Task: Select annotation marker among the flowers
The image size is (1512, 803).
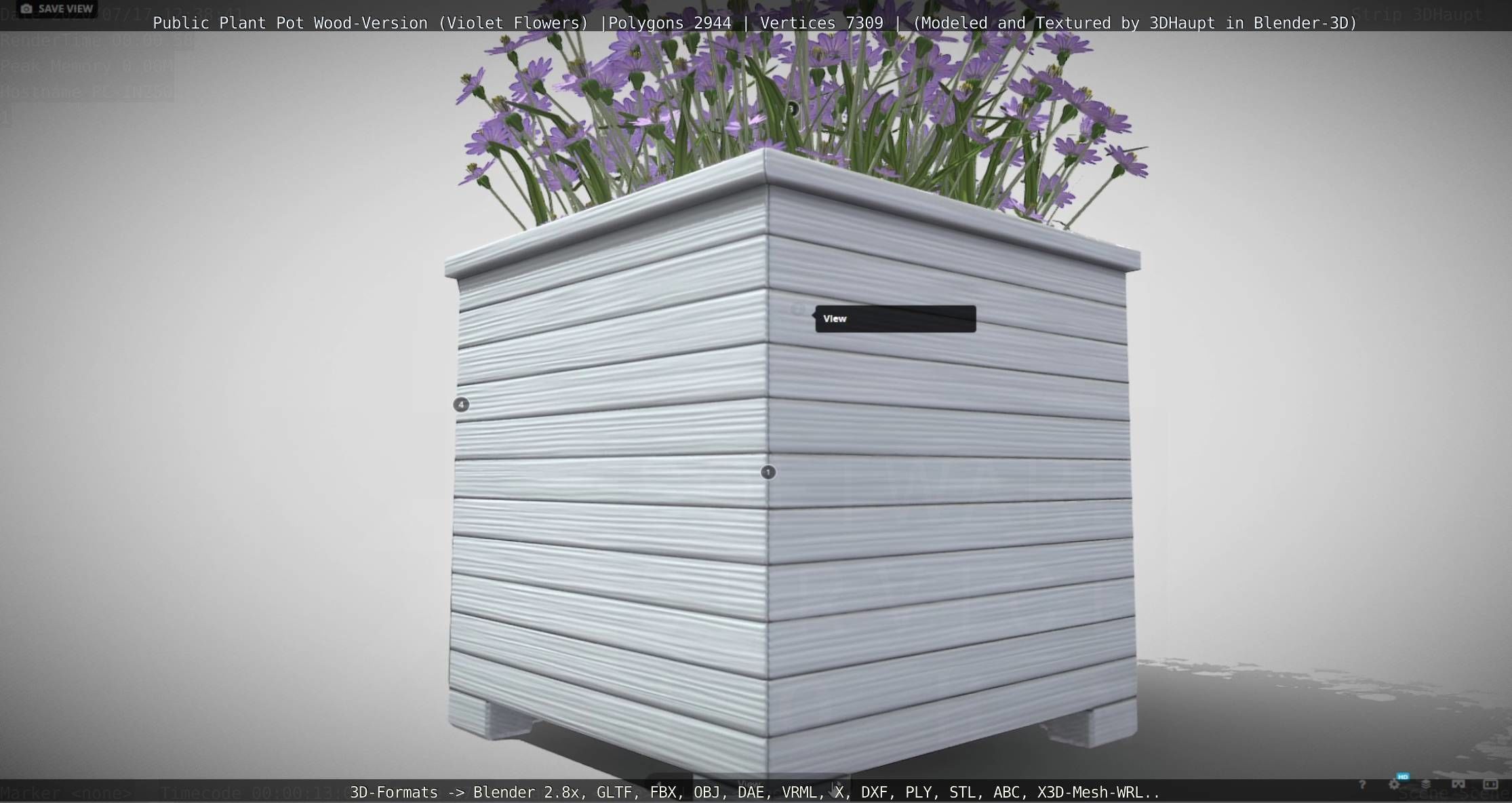Action: point(792,109)
